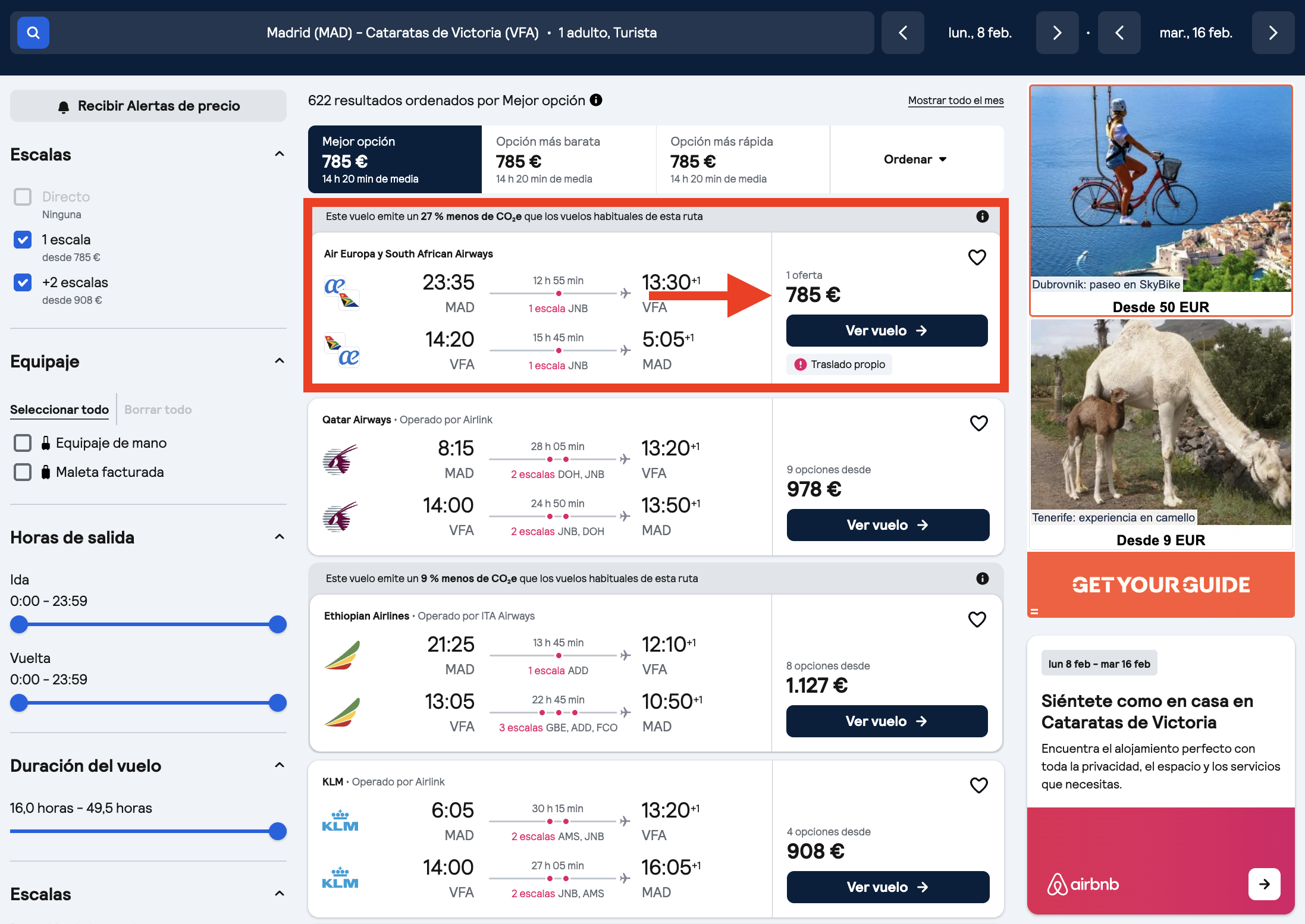Favorite the KLM flight heart icon
This screenshot has height=924, width=1305.
978,785
